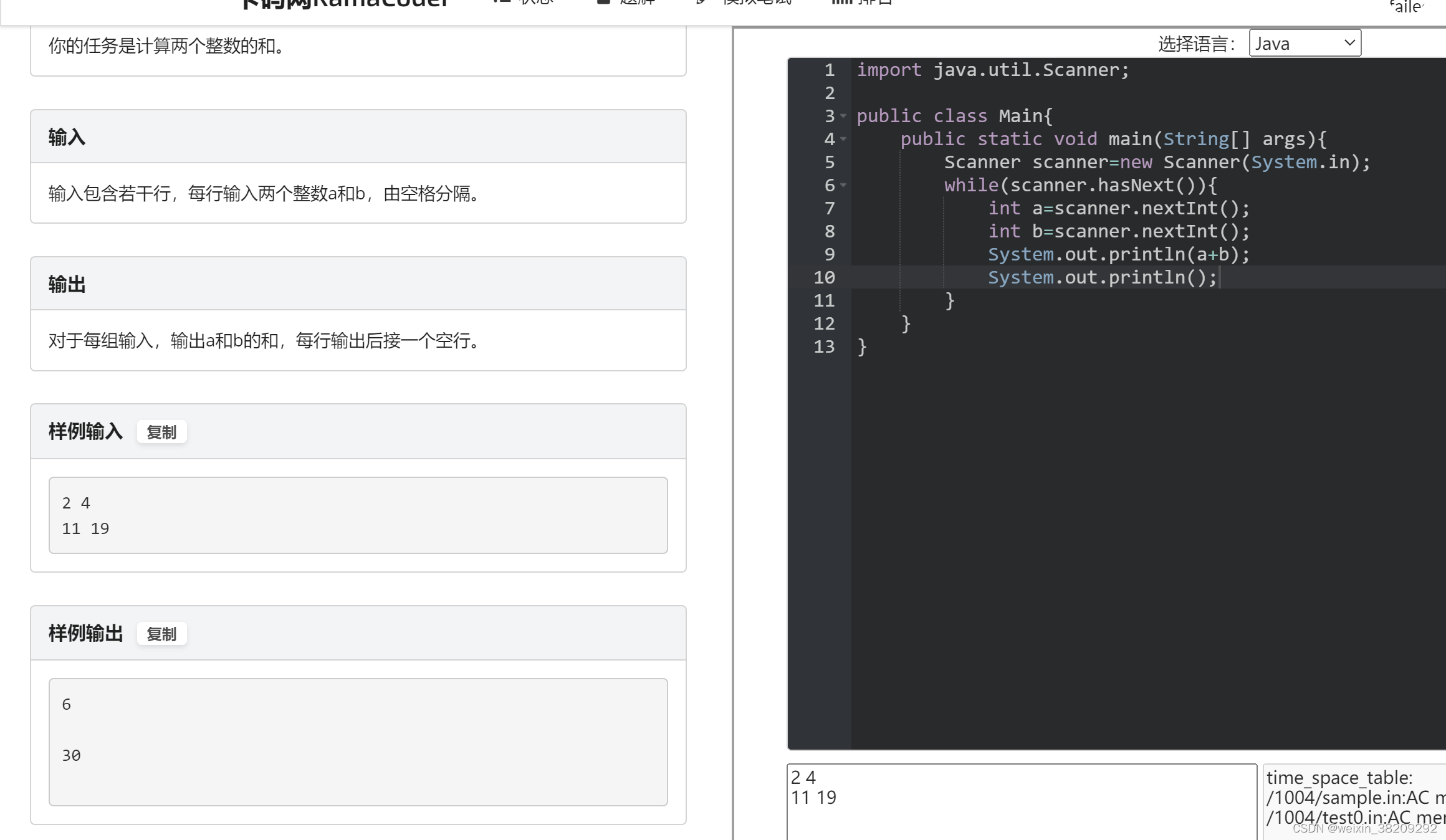Click the time_space_table result output area

click(1355, 801)
